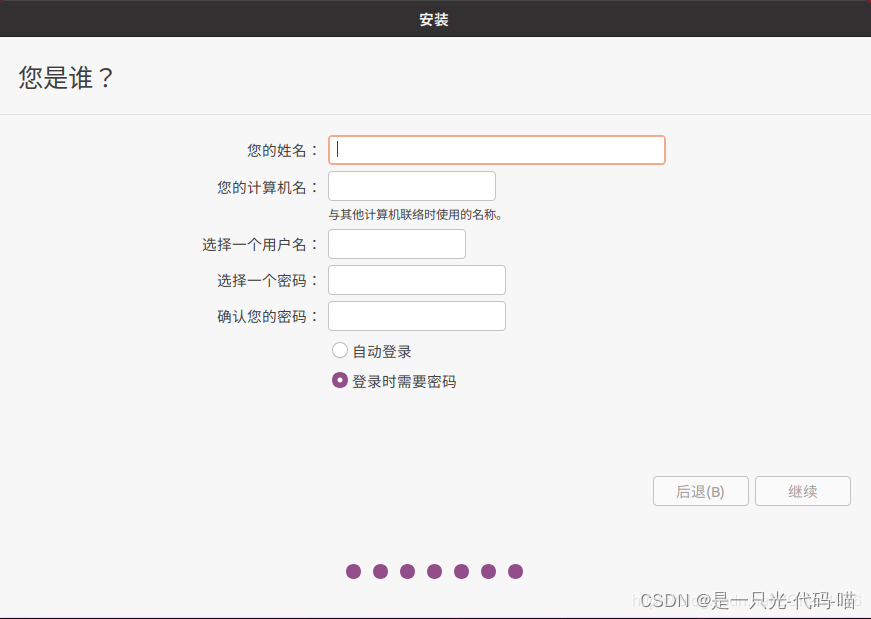Click the third installer progress dot

click(x=407, y=572)
